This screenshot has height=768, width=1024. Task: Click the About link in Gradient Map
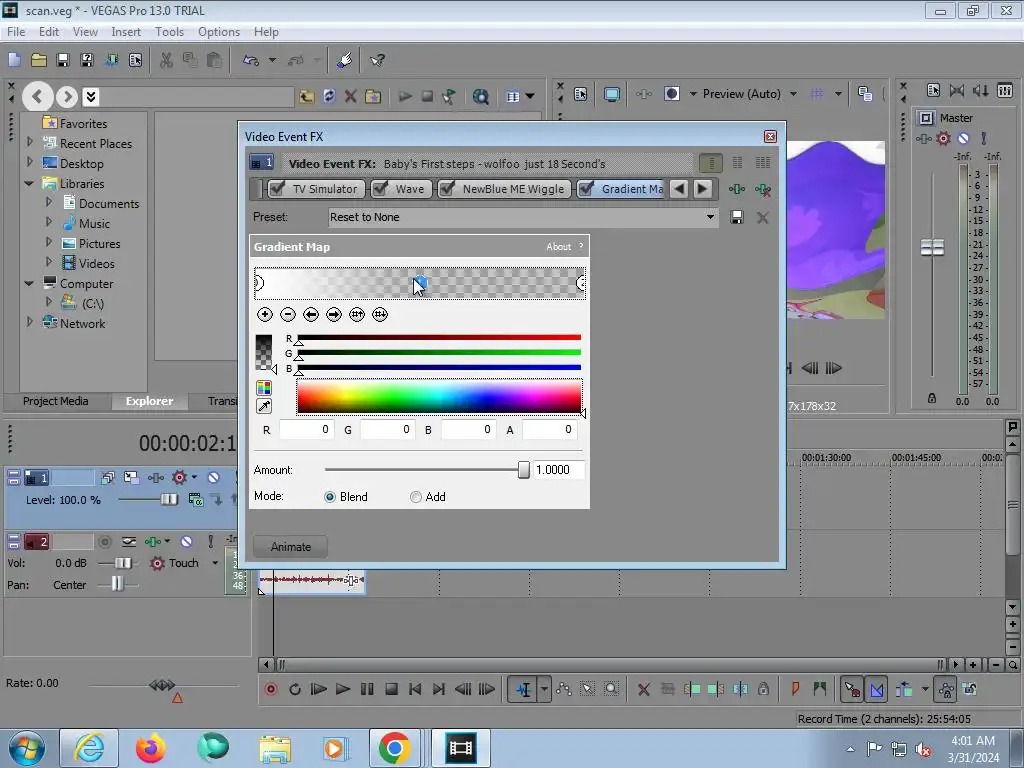[558, 247]
